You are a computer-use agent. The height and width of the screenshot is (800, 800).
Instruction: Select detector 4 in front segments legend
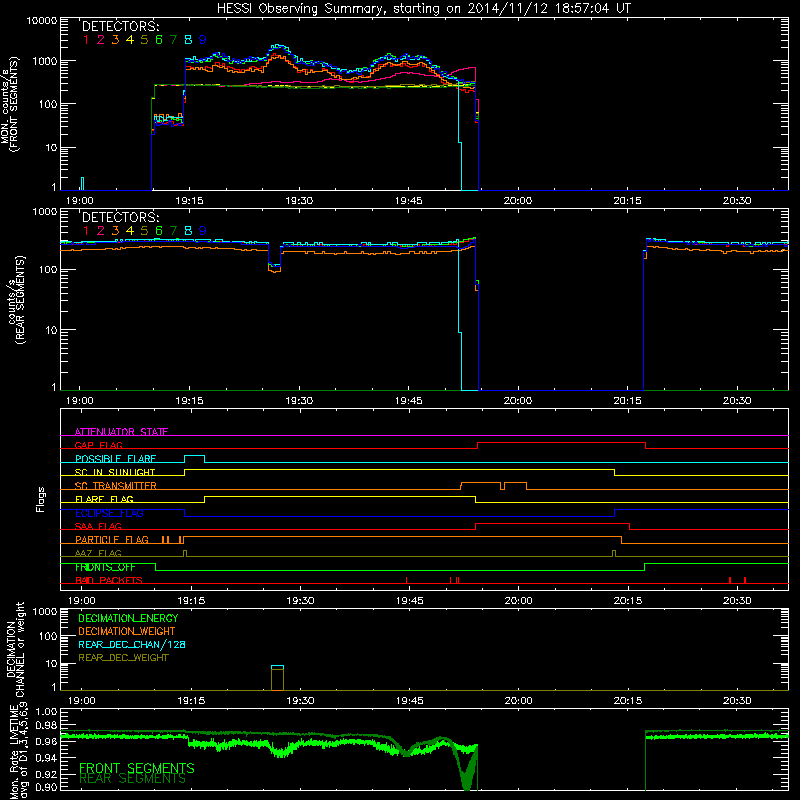[x=130, y=40]
